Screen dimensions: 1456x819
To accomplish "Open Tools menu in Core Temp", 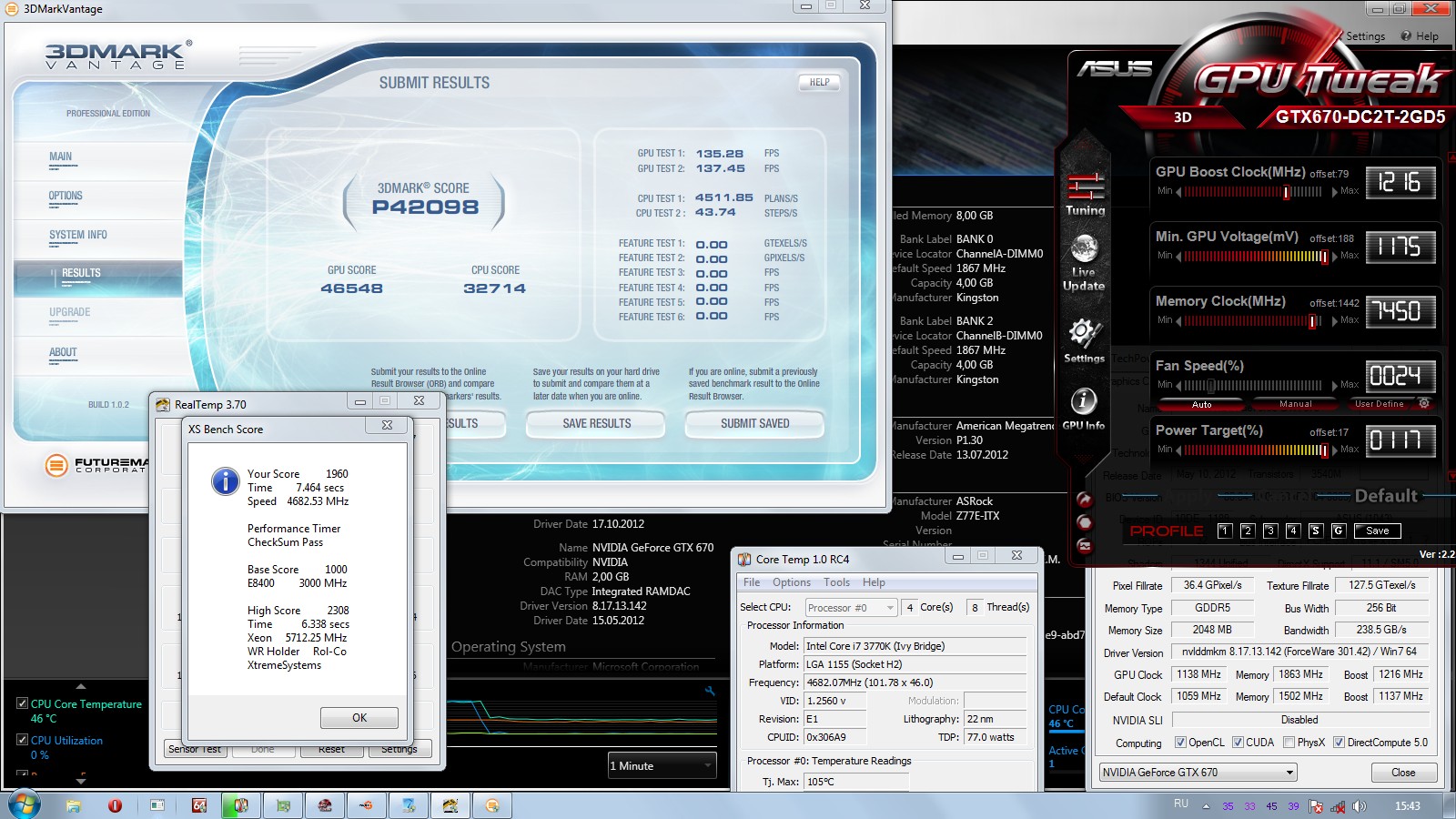I will [837, 582].
